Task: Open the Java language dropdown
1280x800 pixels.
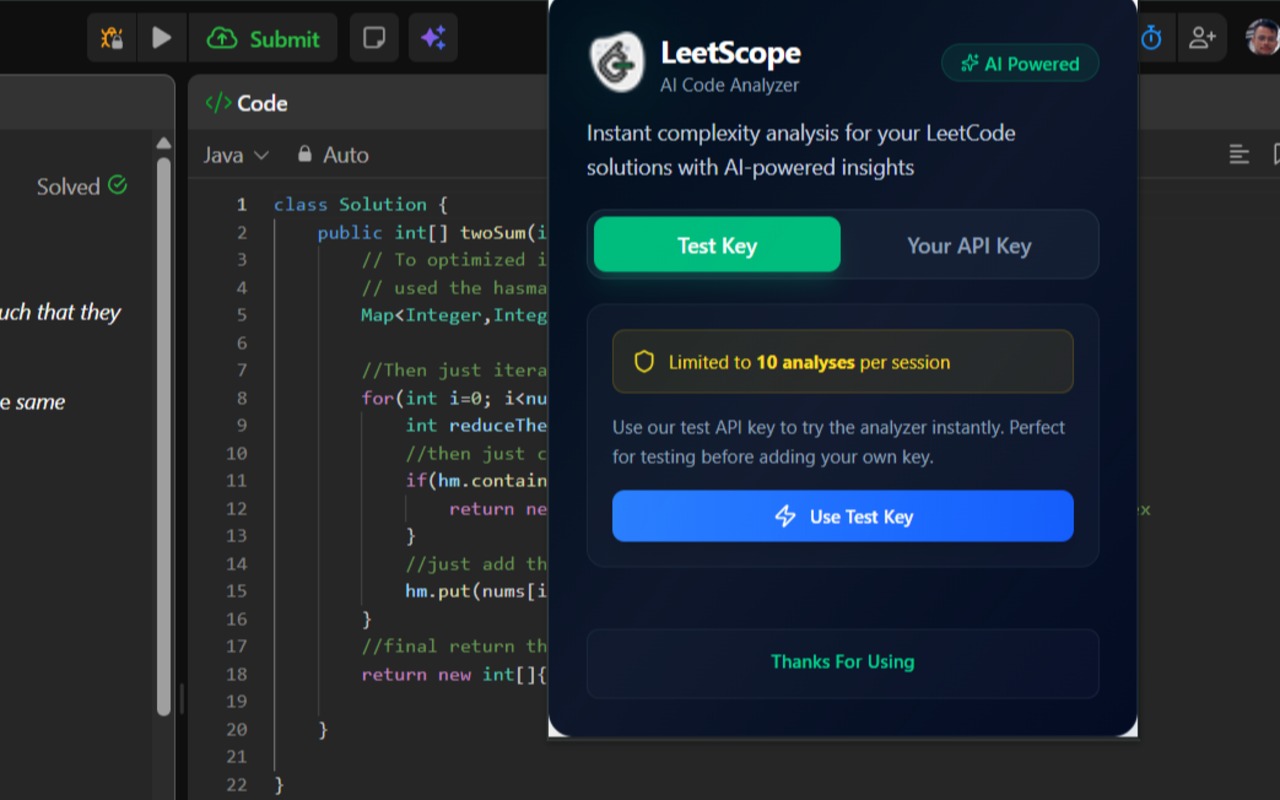Action: click(x=236, y=155)
